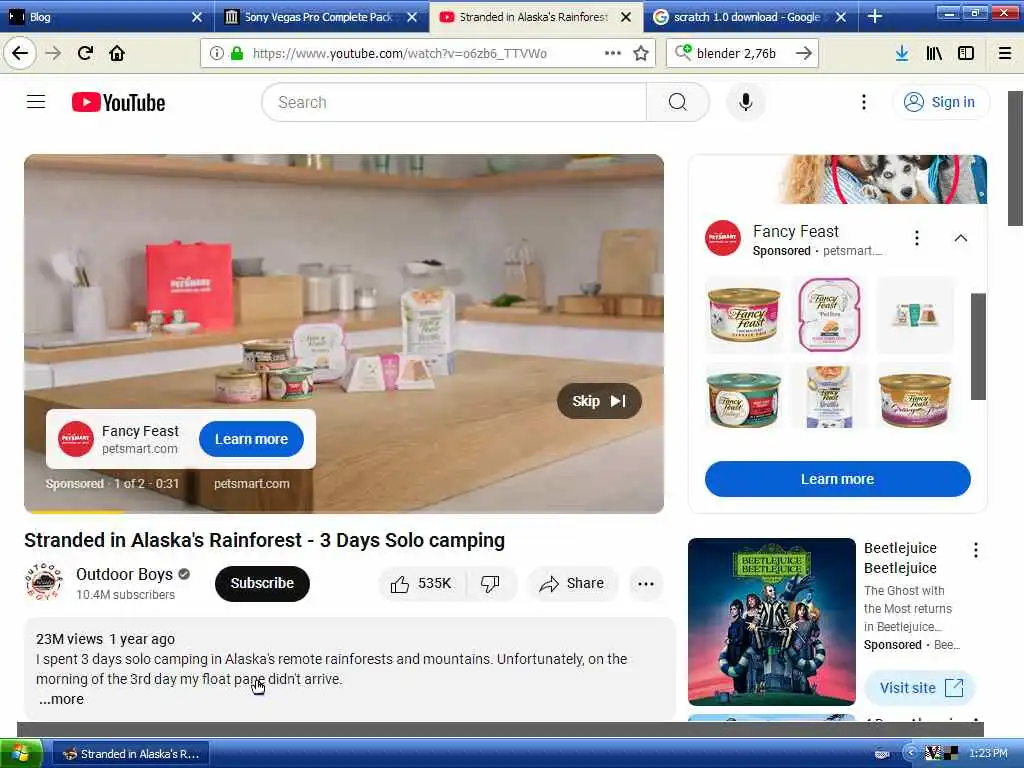The height and width of the screenshot is (768, 1024).
Task: Click the Share button
Action: click(571, 583)
